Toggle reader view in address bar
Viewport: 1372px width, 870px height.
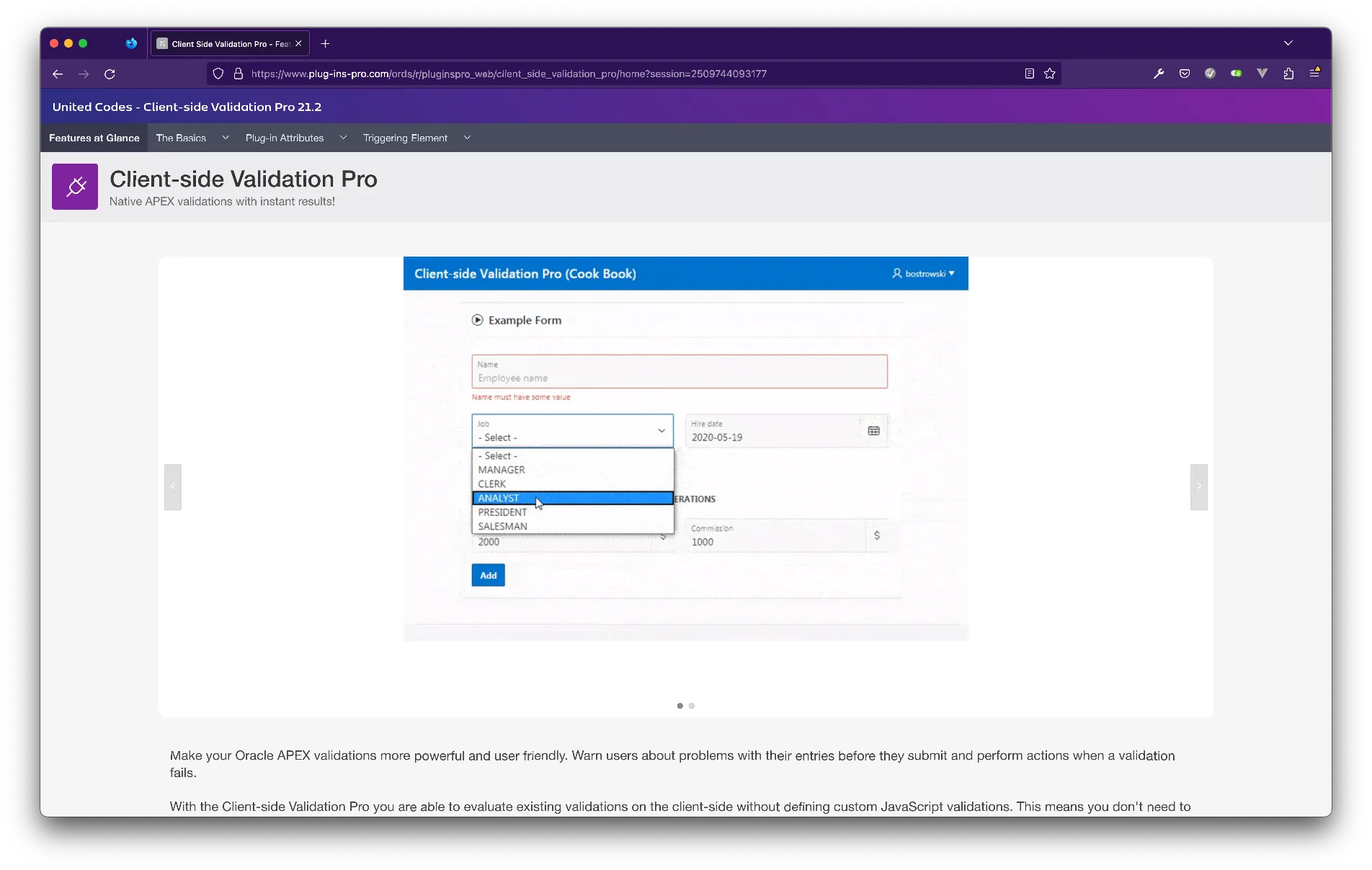pos(1029,74)
